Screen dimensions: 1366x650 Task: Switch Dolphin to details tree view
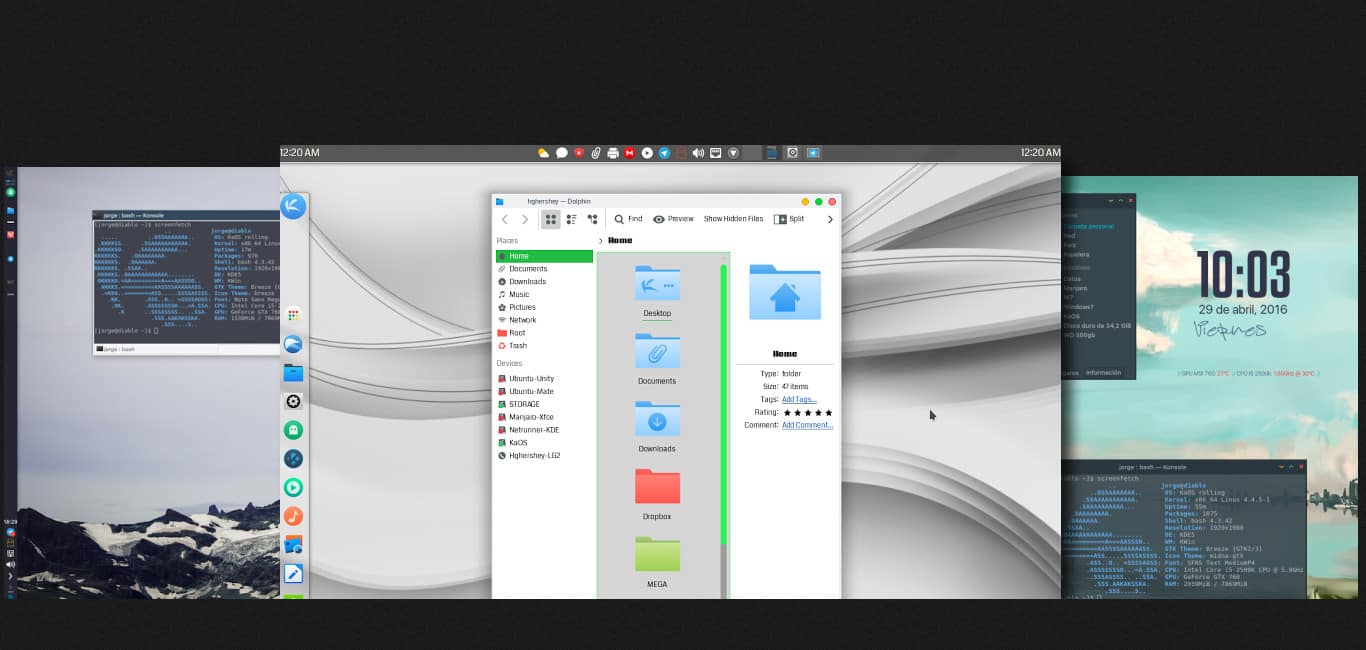592,219
